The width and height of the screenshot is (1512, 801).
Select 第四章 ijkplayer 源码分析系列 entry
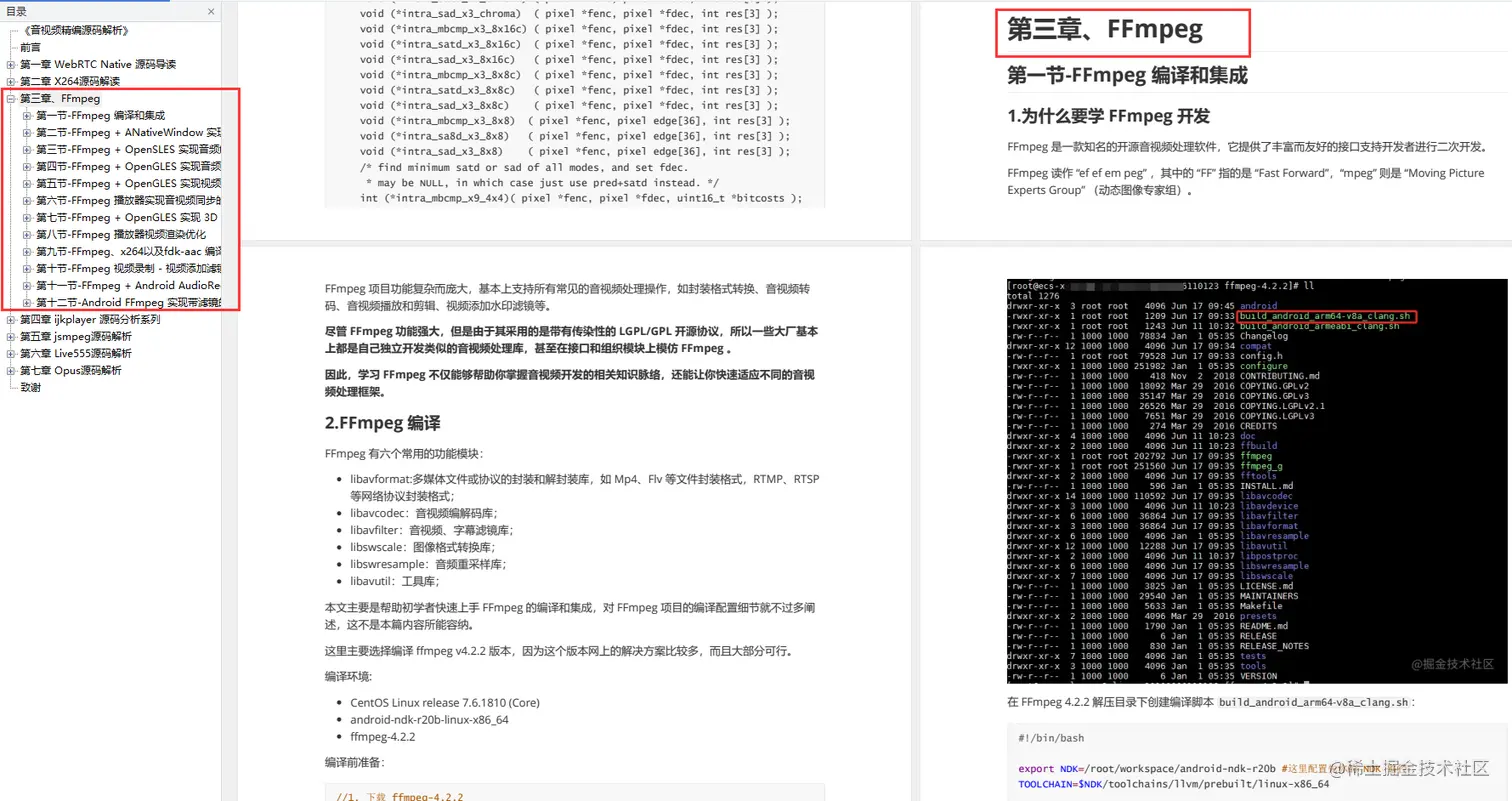(90, 320)
